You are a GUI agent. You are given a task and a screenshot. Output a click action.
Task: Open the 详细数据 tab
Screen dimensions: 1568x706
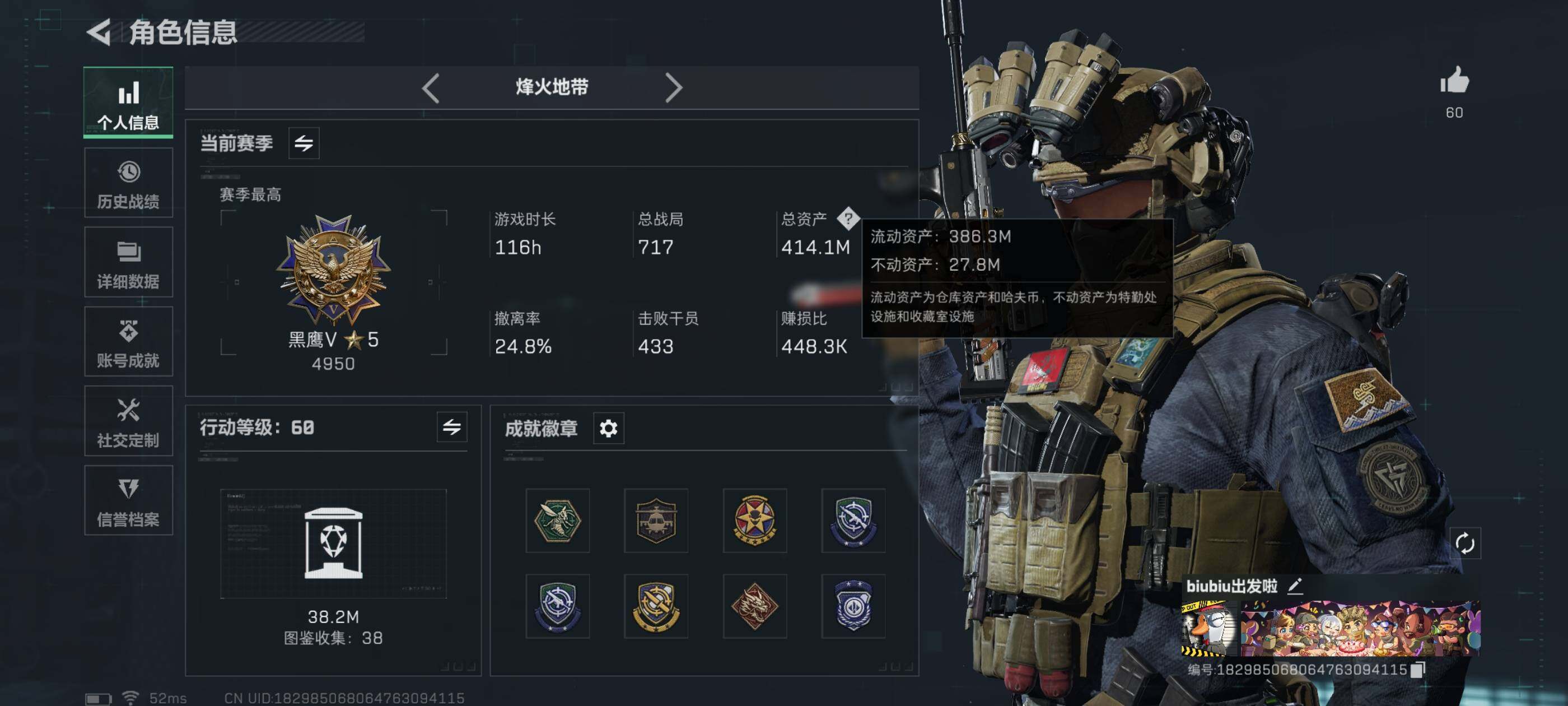coord(128,262)
